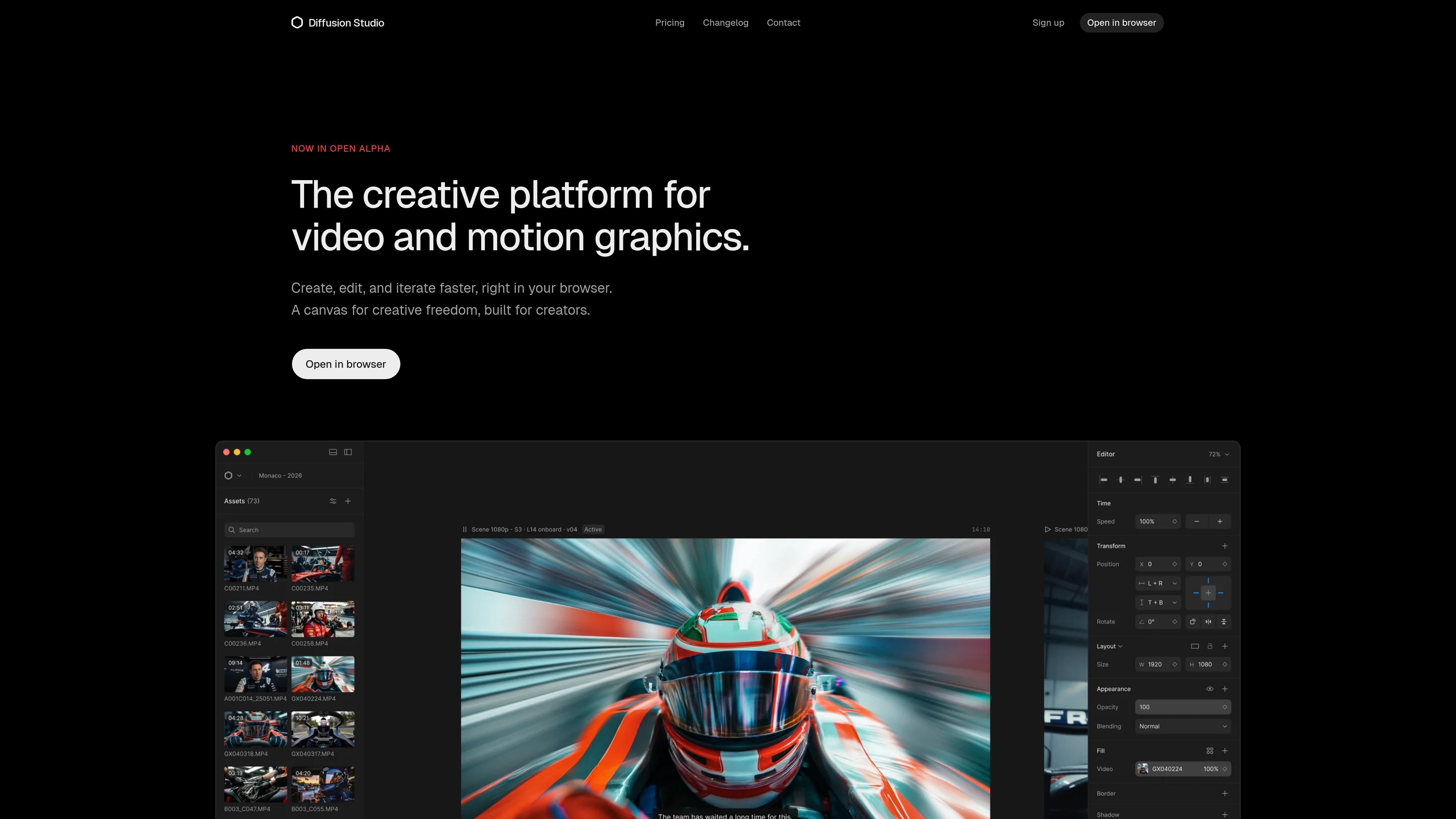Viewport: 1456px width, 819px height.
Task: Select the GX040318.MP4 thumbnail
Action: coord(256,730)
